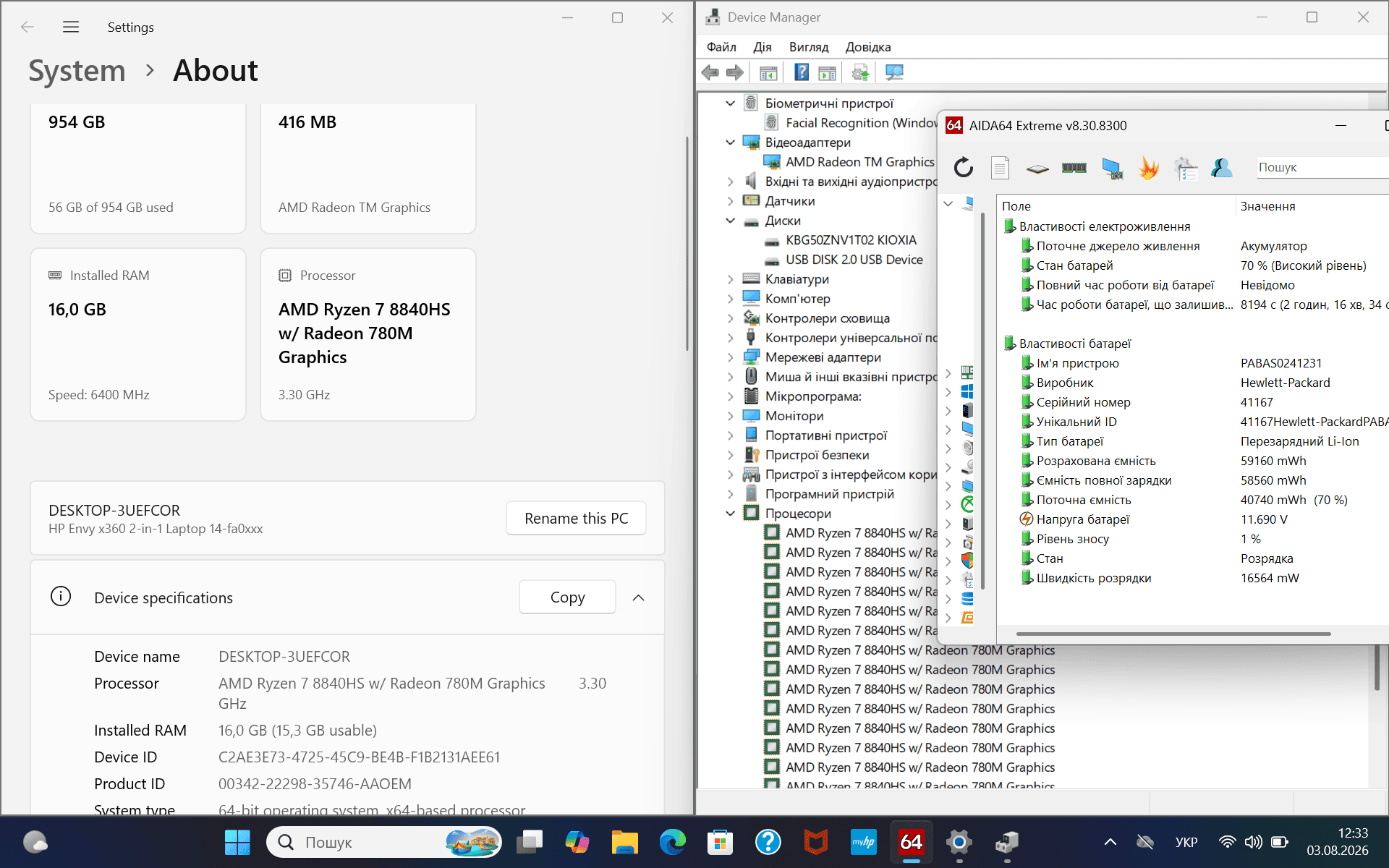This screenshot has height=868, width=1389.
Task: Click the AIDA64 icon on the taskbar
Action: [x=911, y=842]
